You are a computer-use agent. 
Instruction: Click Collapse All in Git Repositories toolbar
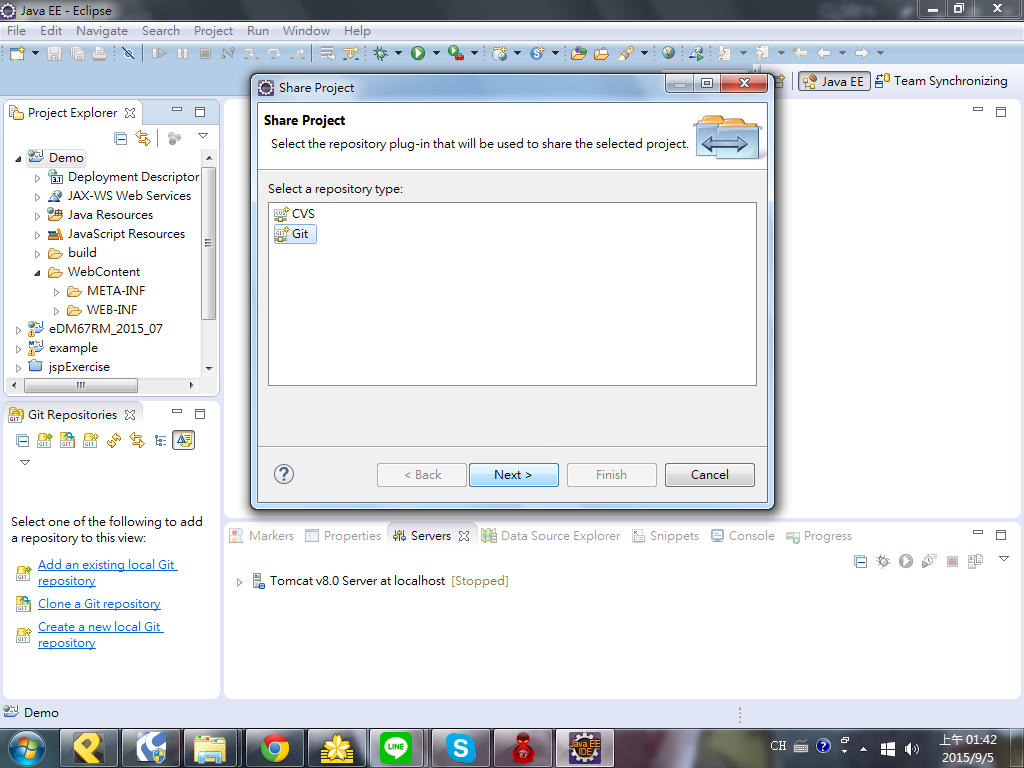[22, 440]
